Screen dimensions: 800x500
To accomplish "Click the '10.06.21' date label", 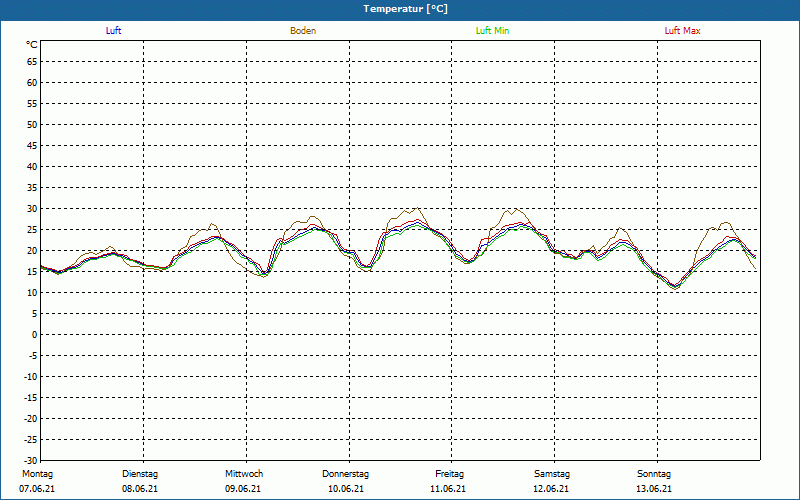I will coord(346,489).
